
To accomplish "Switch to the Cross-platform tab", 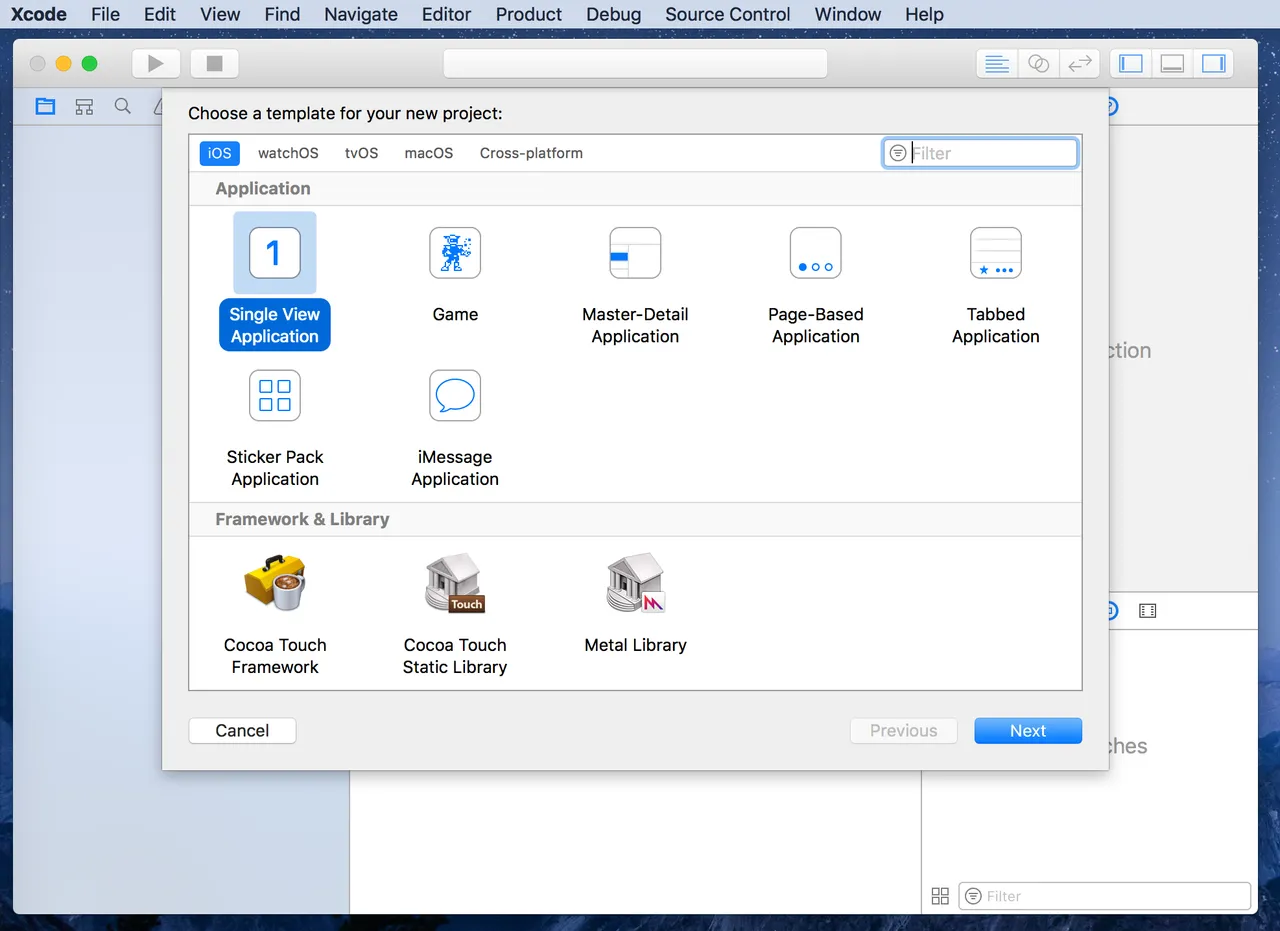I will pyautogui.click(x=531, y=153).
